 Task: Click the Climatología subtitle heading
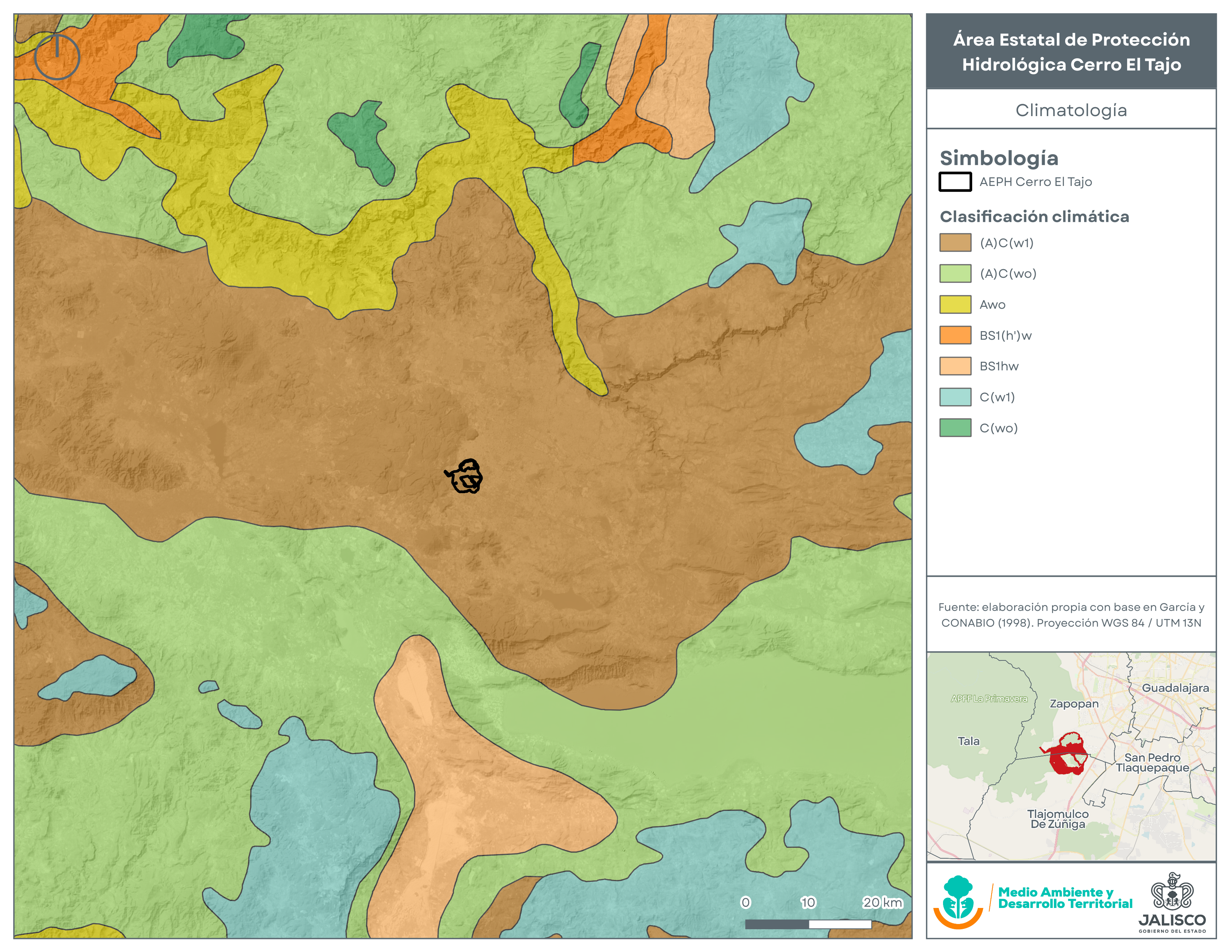(1071, 110)
